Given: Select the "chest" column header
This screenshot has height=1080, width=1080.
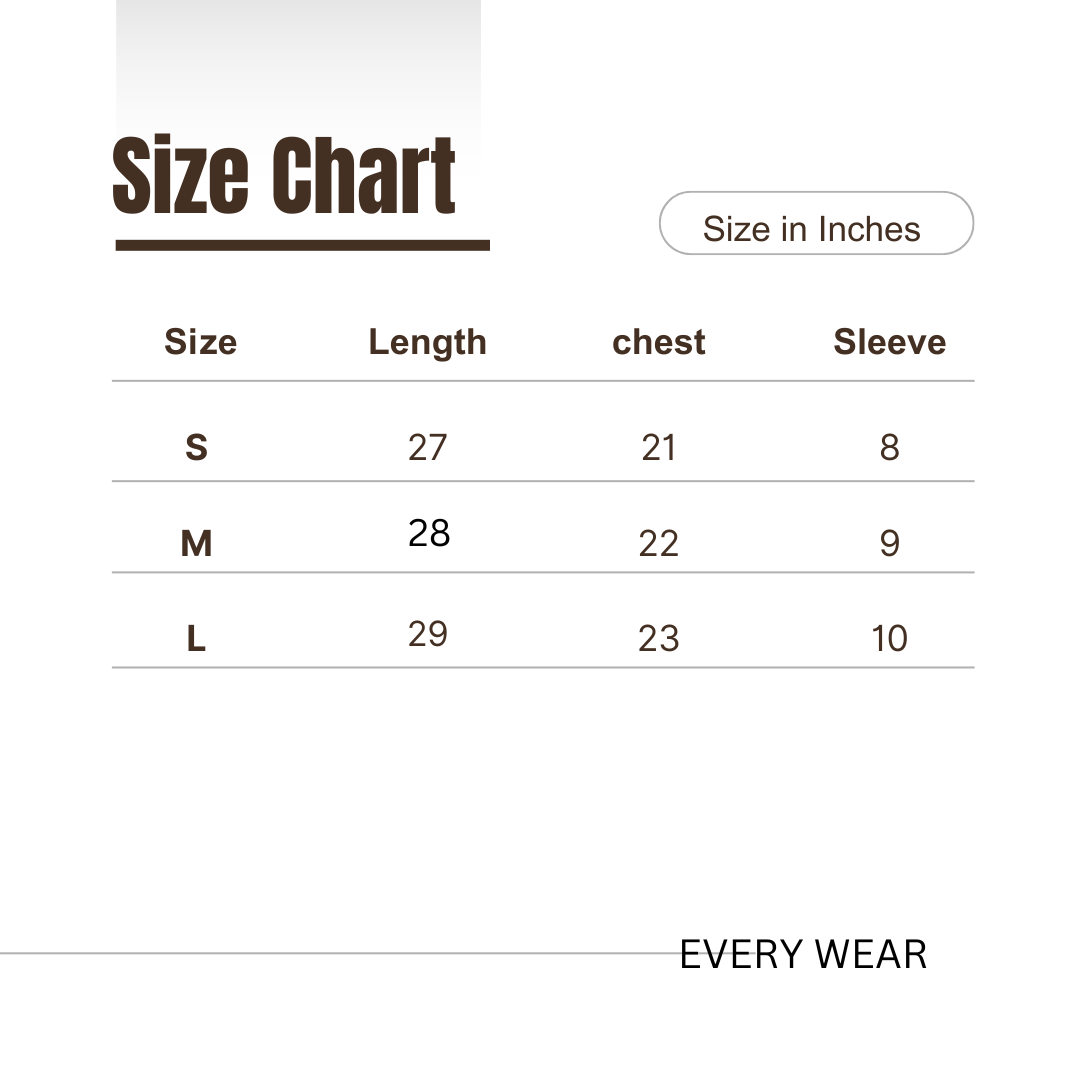Looking at the screenshot, I should [x=658, y=342].
